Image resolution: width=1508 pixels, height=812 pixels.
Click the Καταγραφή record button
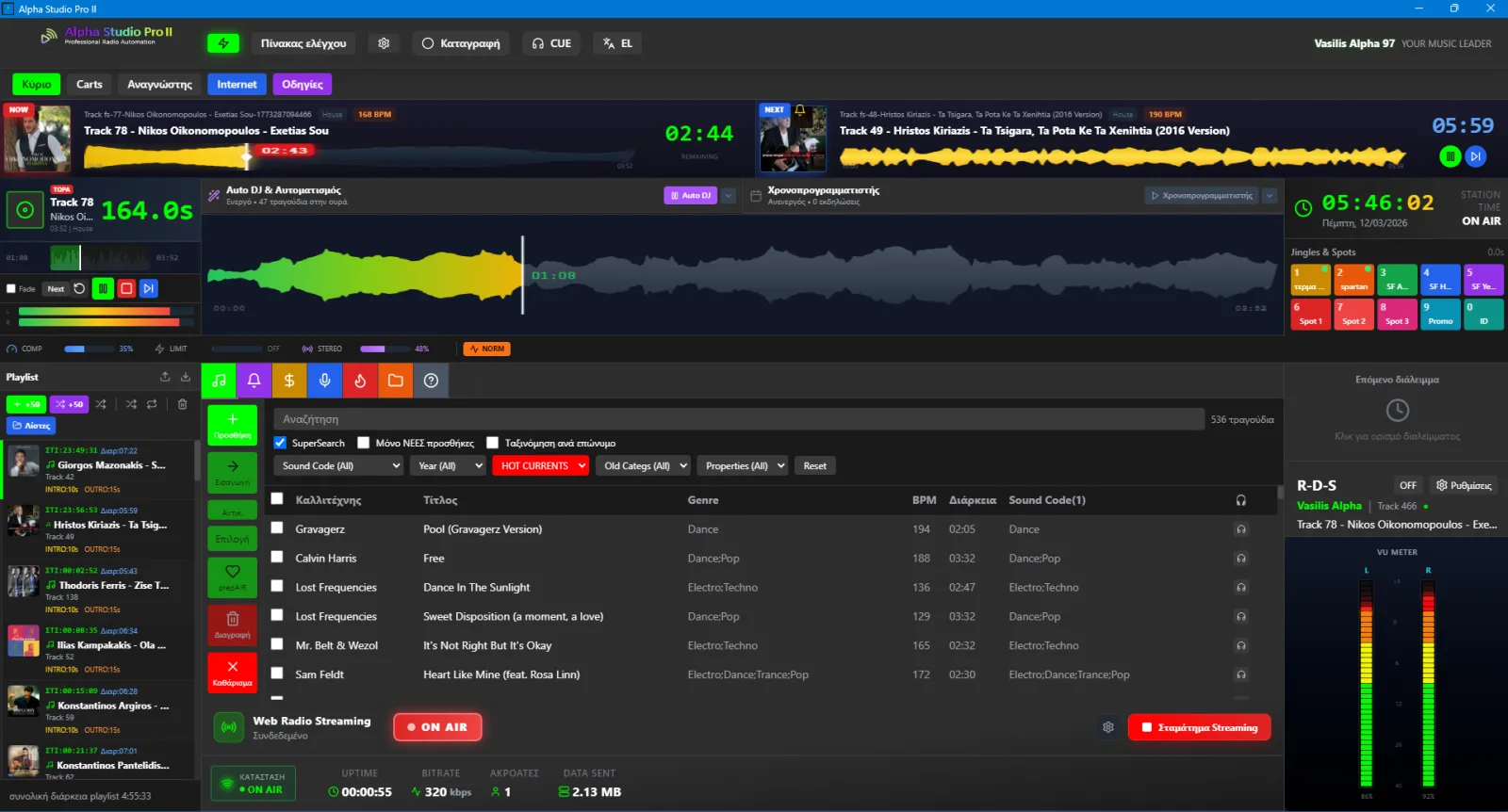pos(461,43)
